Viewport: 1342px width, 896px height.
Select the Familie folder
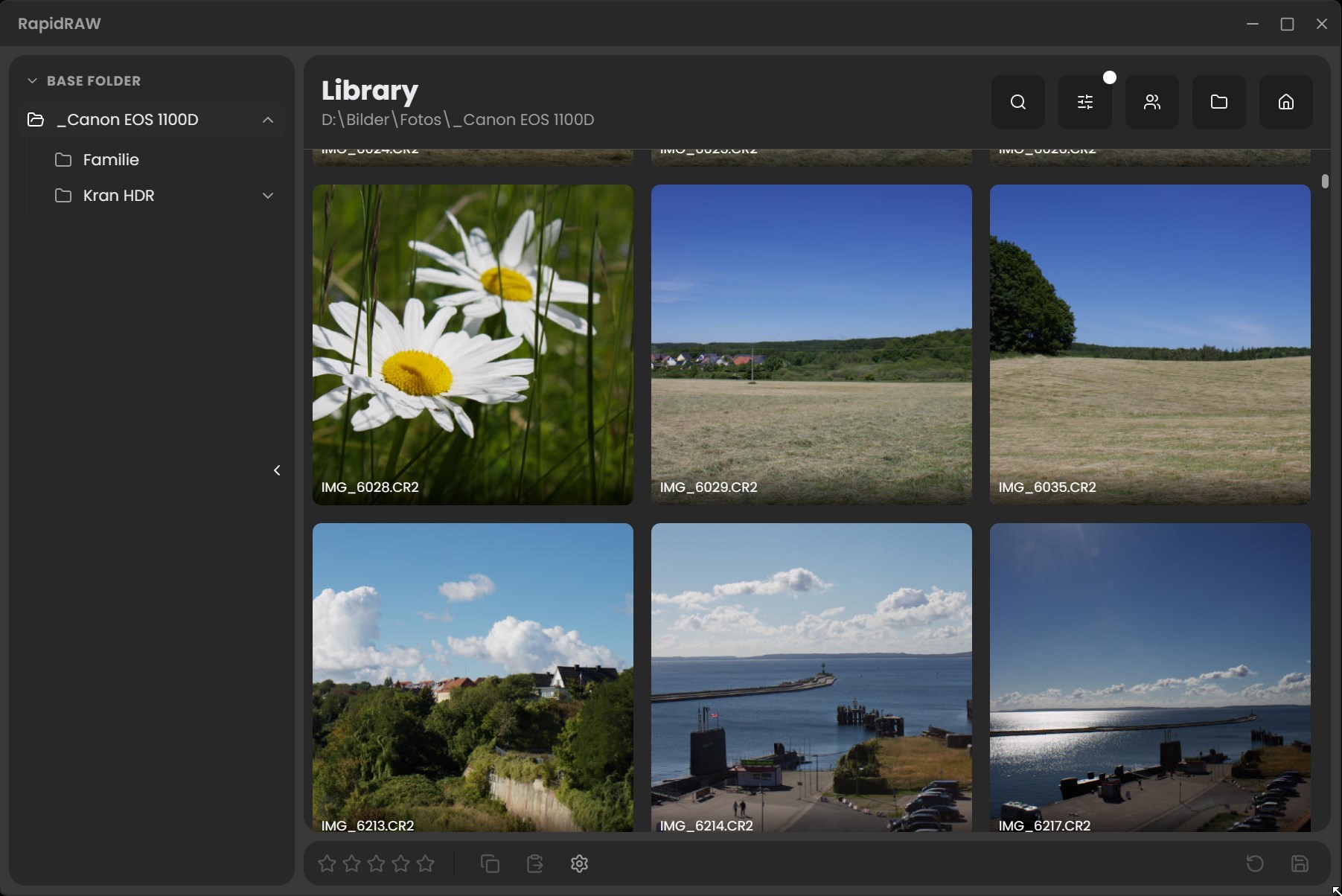[111, 160]
